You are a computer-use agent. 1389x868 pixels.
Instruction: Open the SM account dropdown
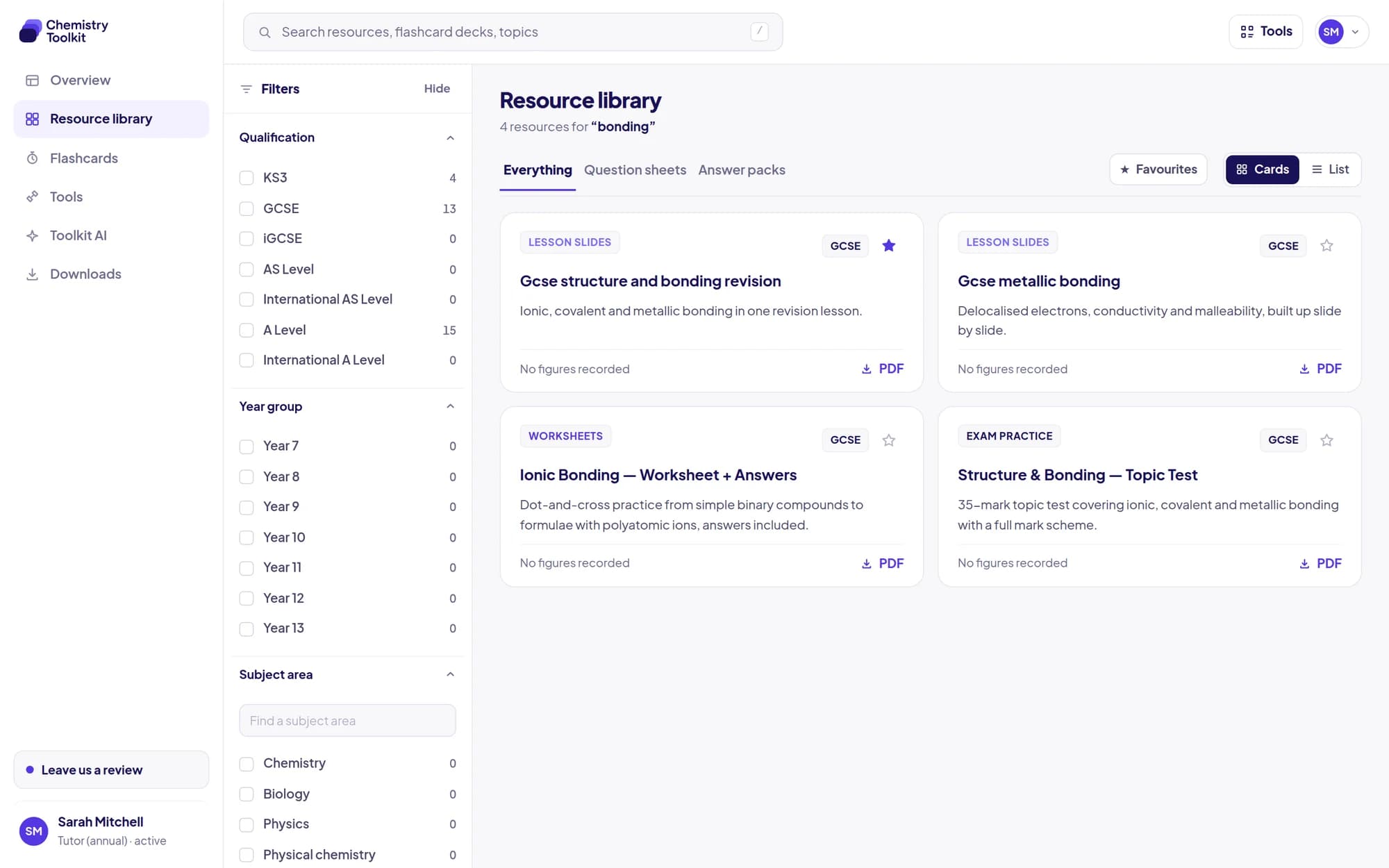[x=1342, y=32]
